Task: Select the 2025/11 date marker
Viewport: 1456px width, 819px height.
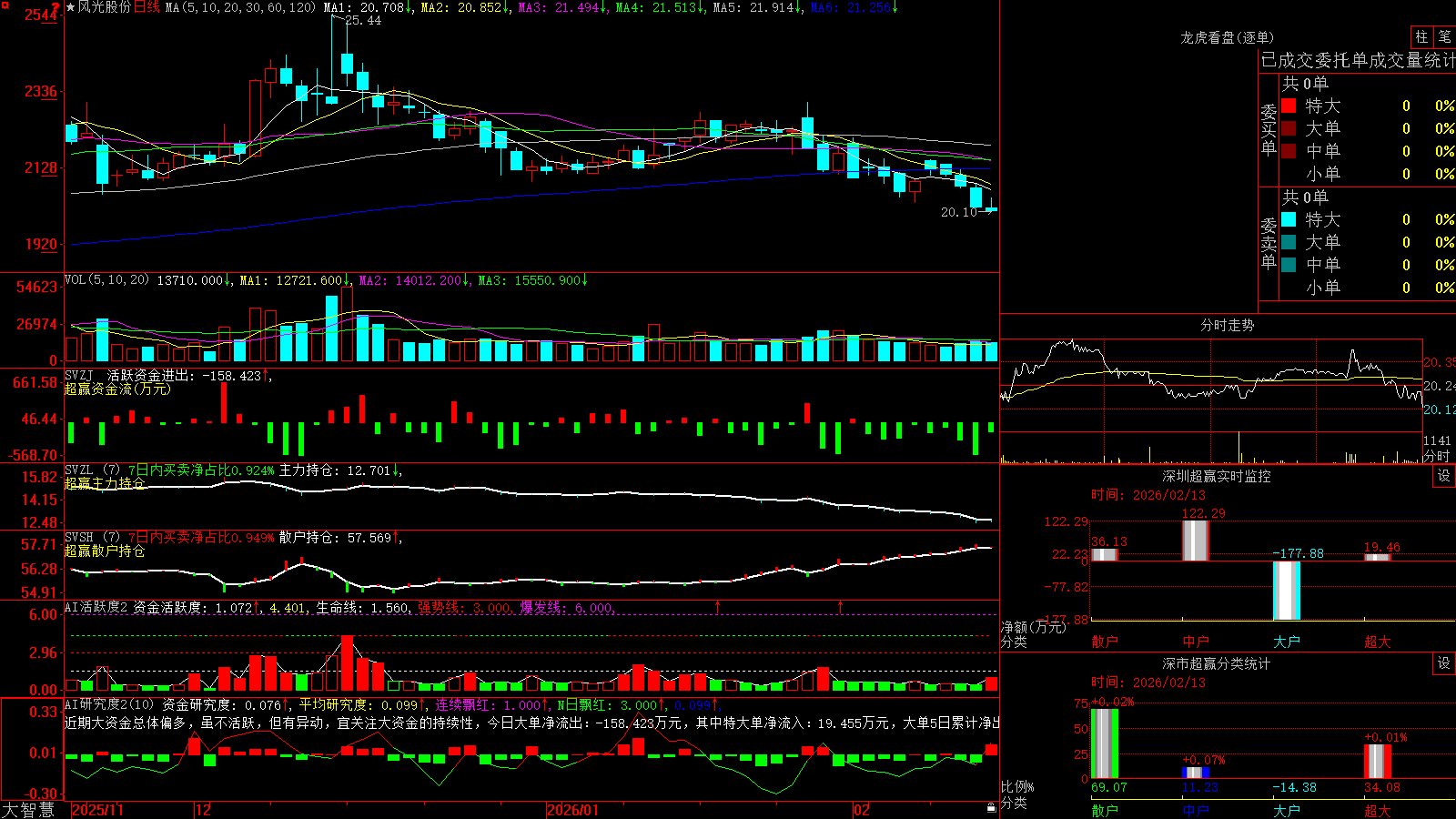Action: (x=97, y=810)
